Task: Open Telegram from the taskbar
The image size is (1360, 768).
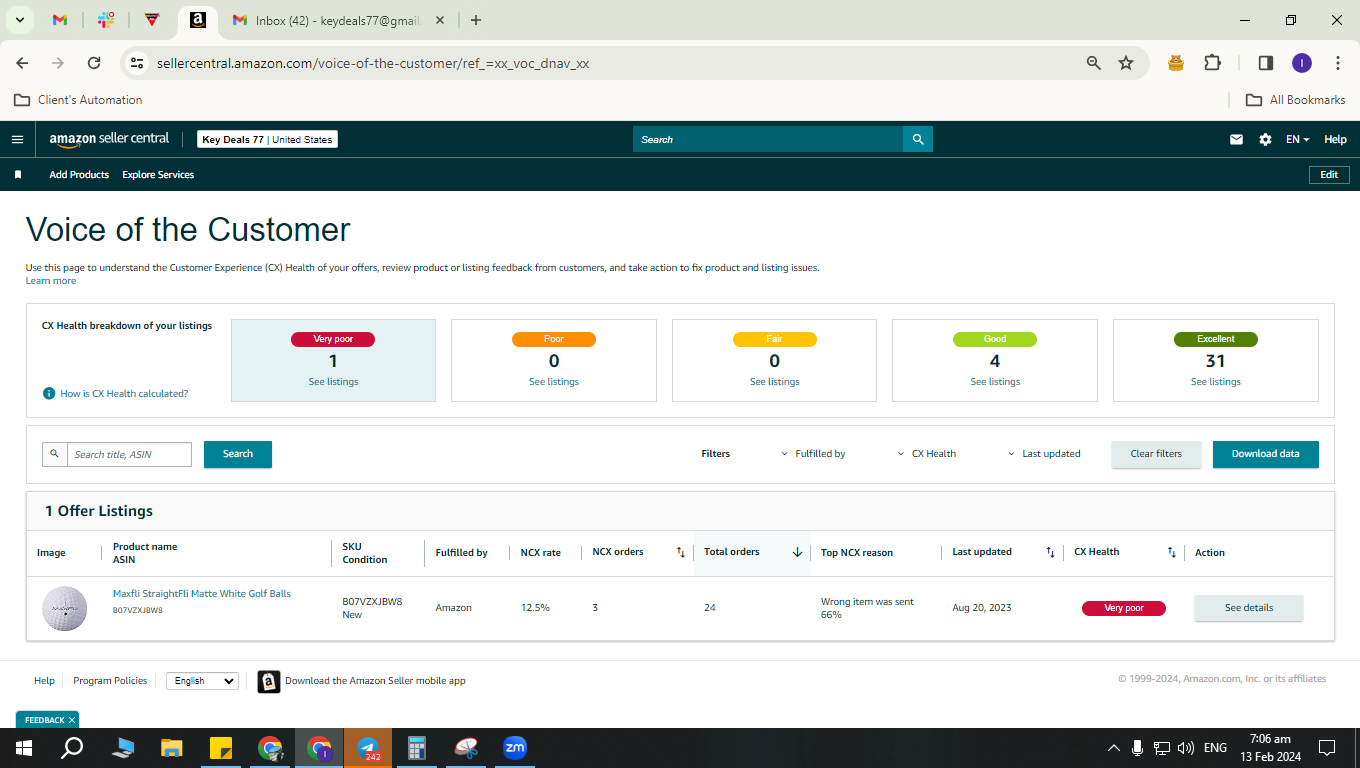Action: point(368,748)
